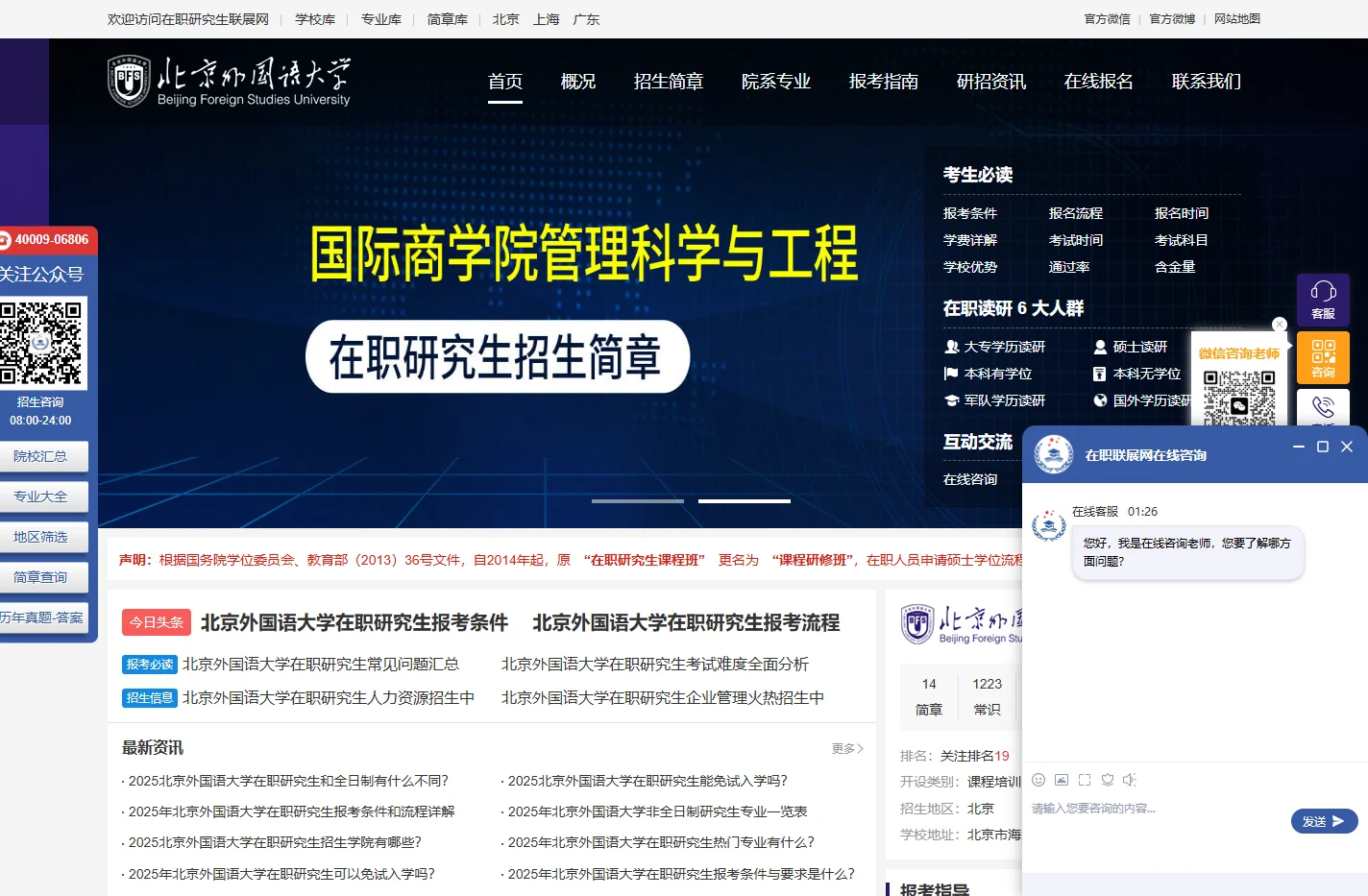Expand 更多 next to 最新资讯
Screen dimensions: 1368x896
point(847,748)
